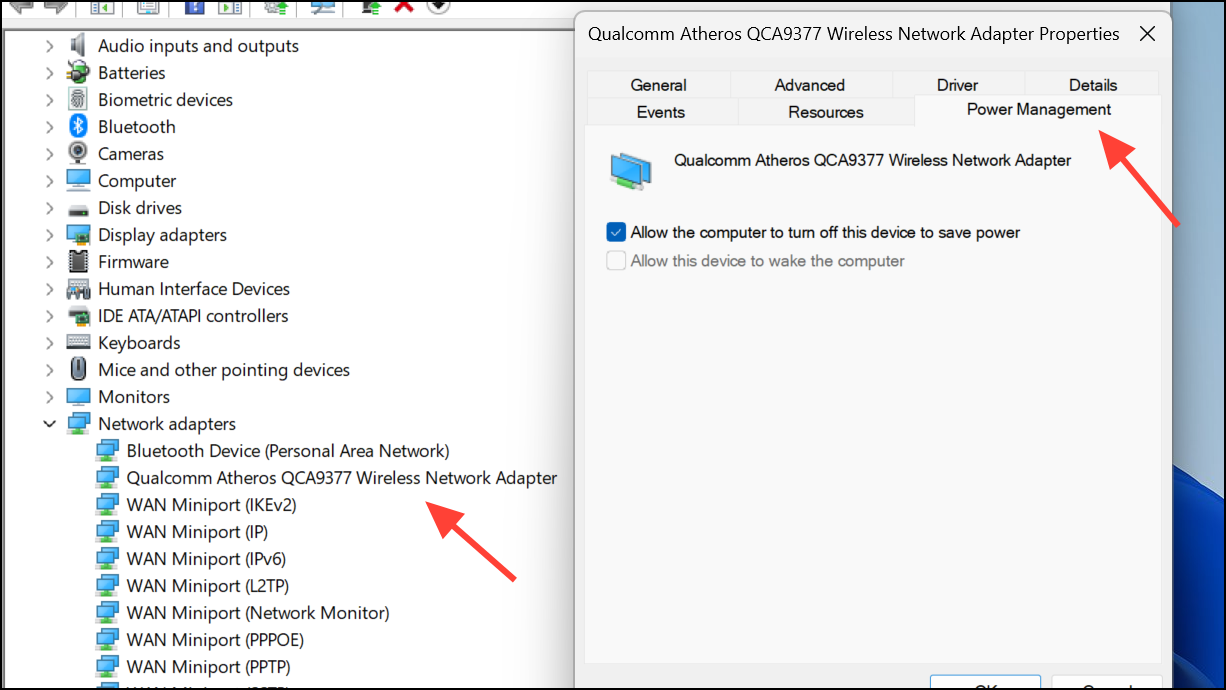Viewport: 1226px width, 690px height.
Task: Click the Network adapters category icon
Action: click(78, 424)
